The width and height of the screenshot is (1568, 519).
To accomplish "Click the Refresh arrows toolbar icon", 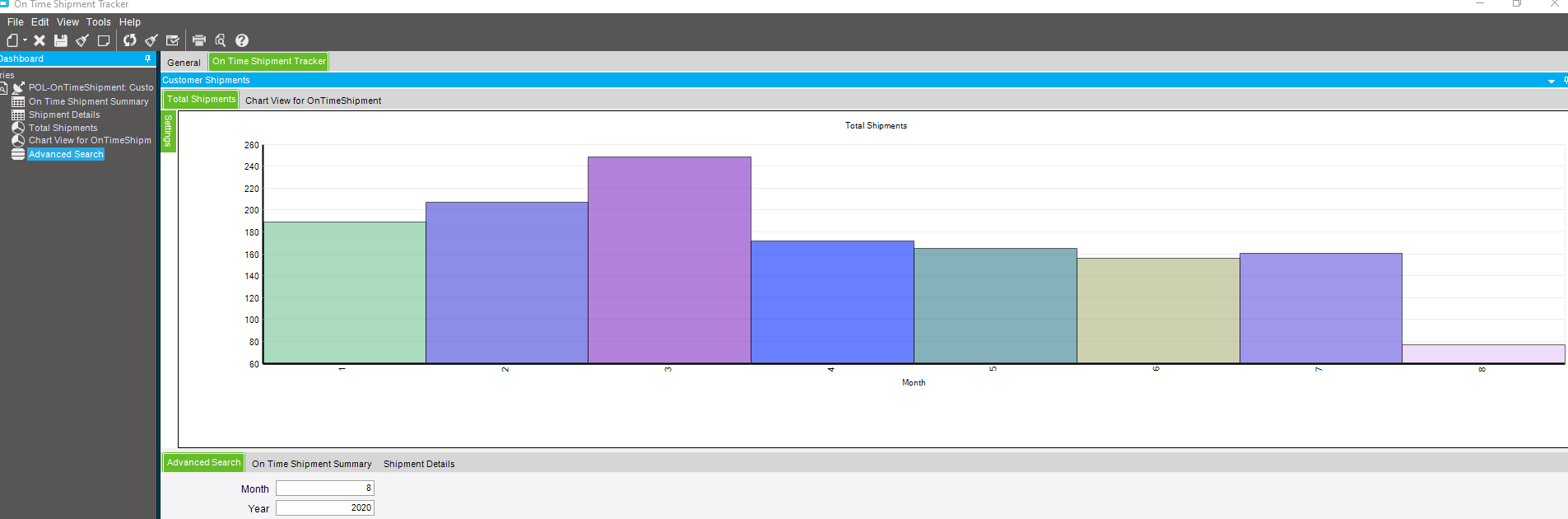I will point(129,40).
